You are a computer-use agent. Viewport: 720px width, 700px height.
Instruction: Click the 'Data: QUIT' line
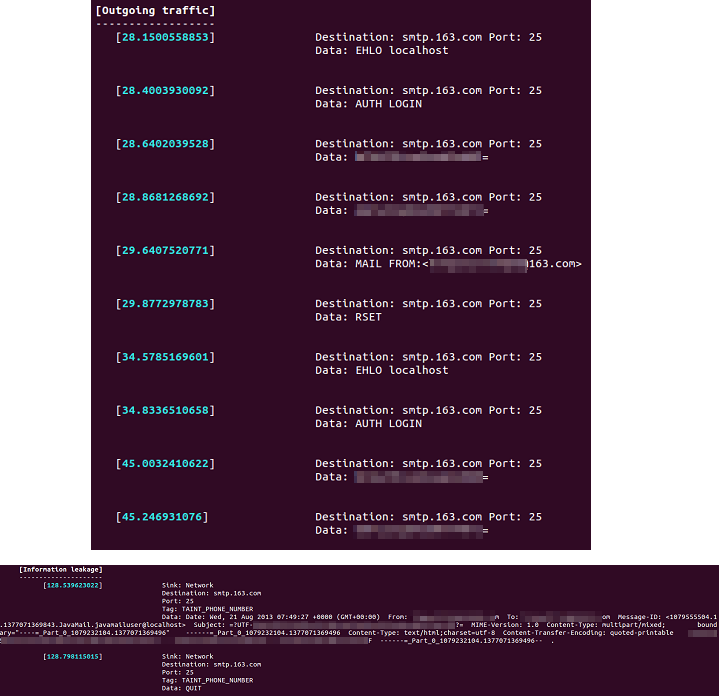(x=181, y=688)
